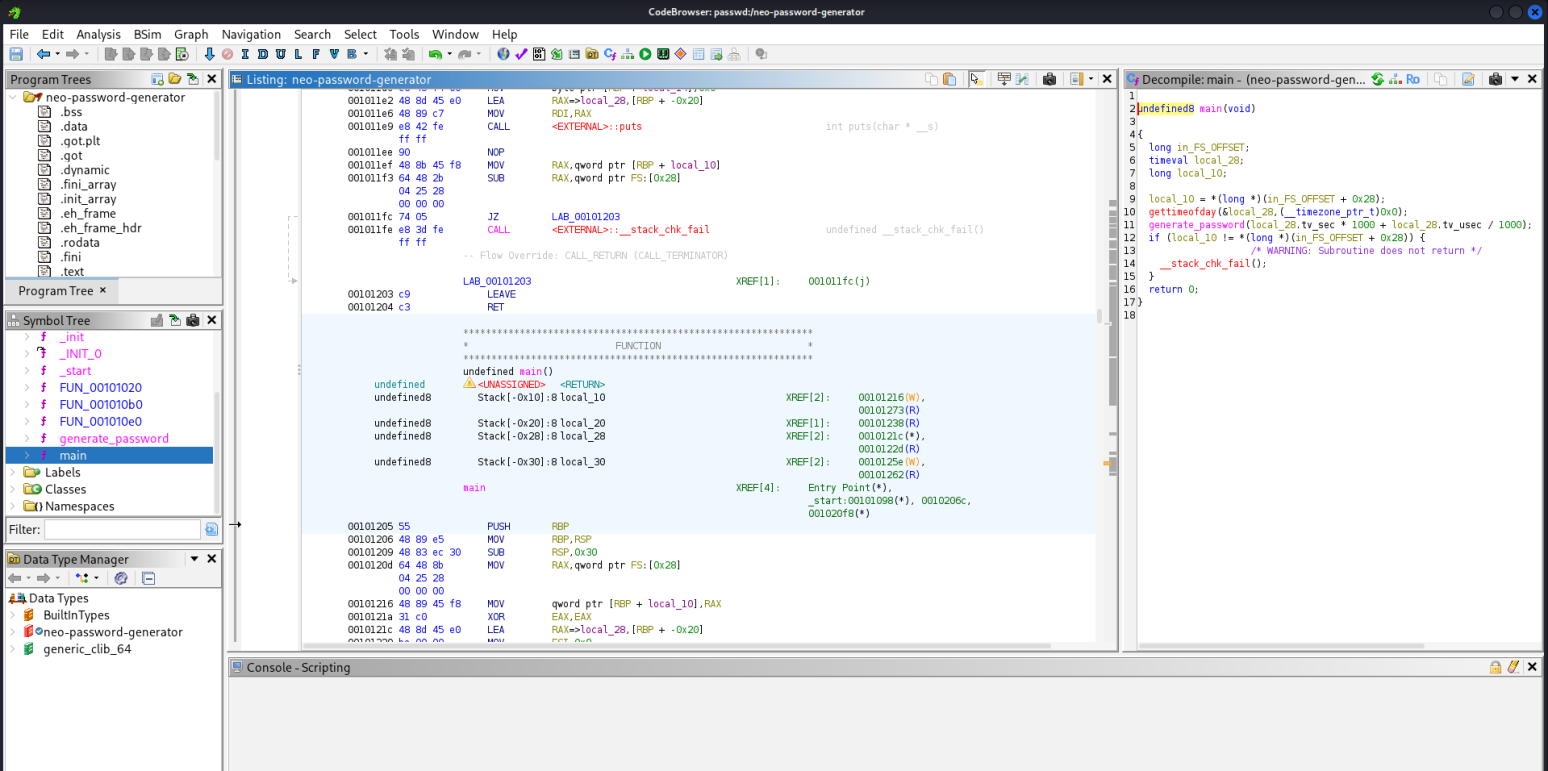The width and height of the screenshot is (1548, 771).
Task: Toggle navigation by Function 'F' button
Action: (x=316, y=54)
